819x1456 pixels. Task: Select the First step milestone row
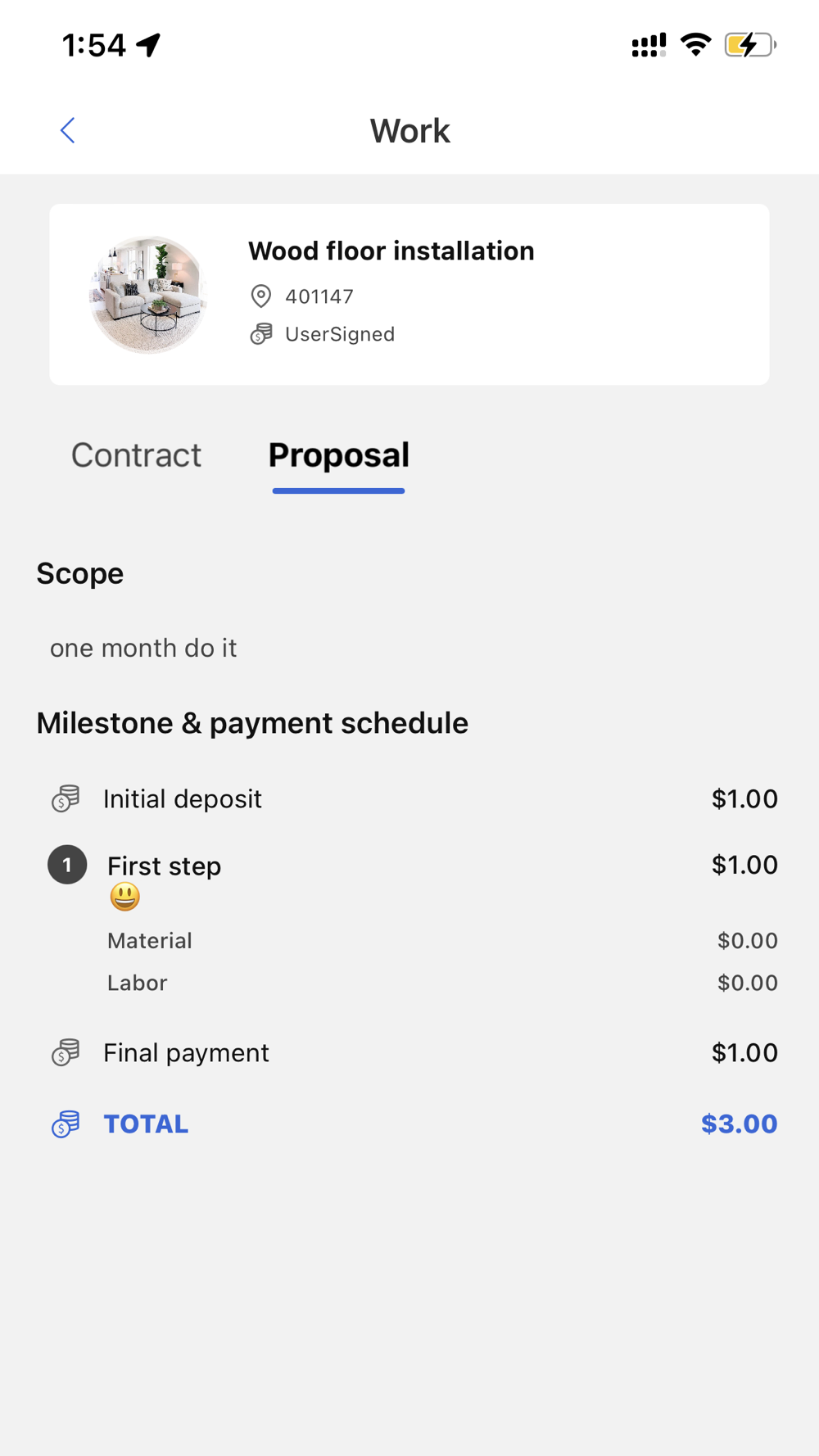[x=165, y=866]
